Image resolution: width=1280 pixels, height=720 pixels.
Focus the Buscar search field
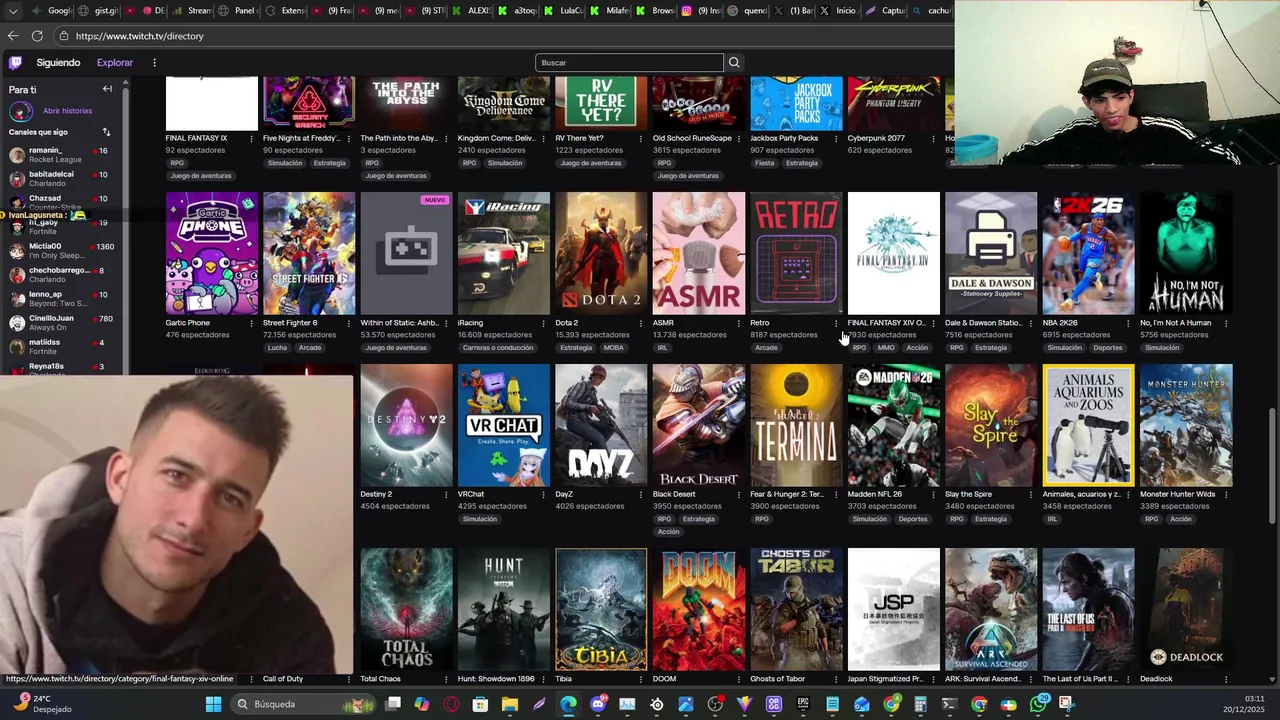629,63
